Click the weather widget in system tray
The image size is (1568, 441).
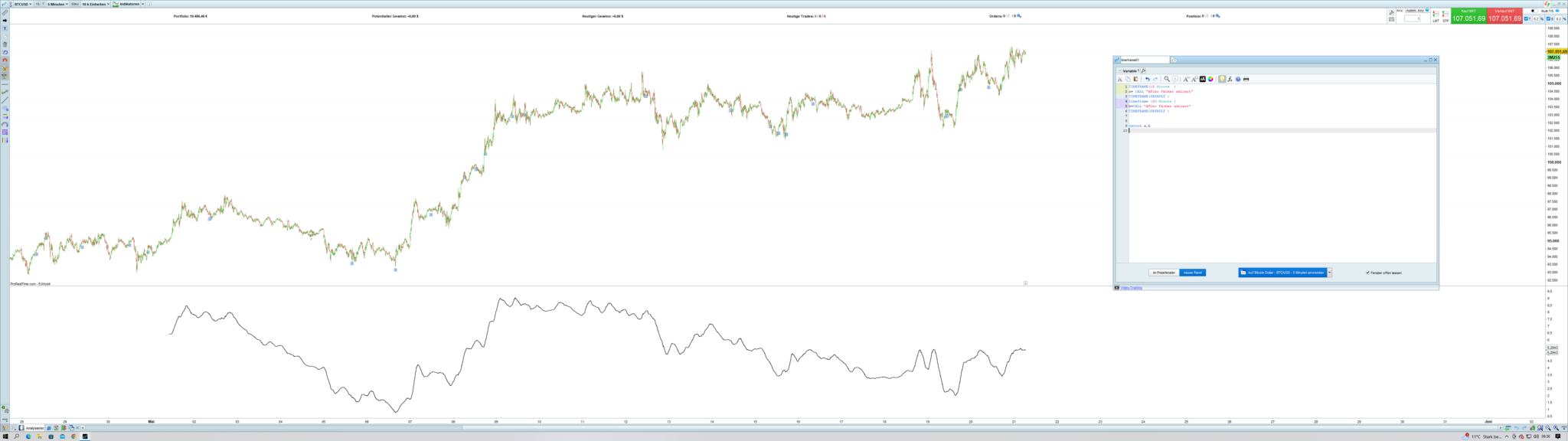(x=1481, y=436)
